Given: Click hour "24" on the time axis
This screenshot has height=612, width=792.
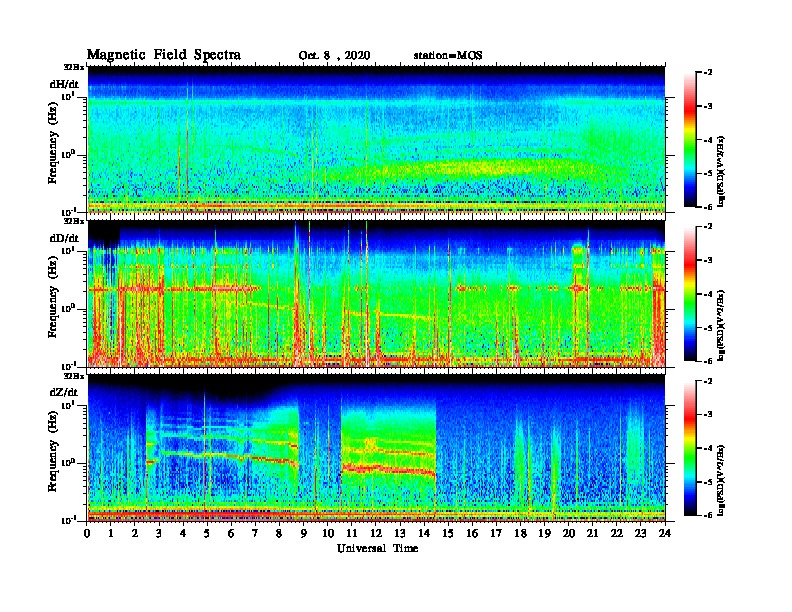Looking at the screenshot, I should [665, 533].
